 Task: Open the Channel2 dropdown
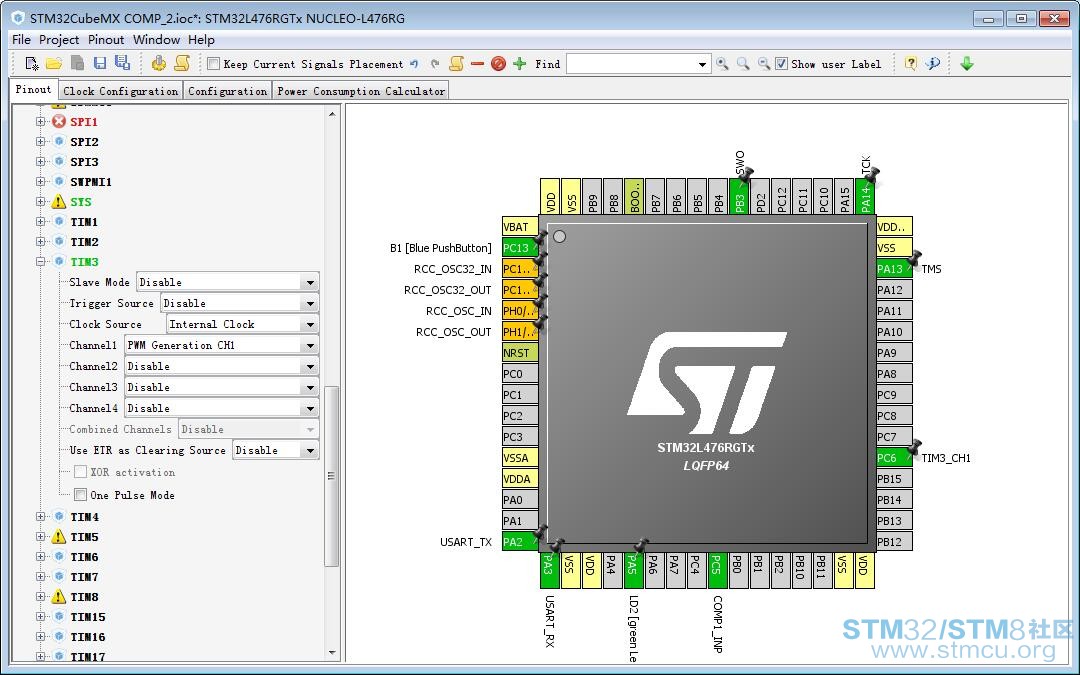[310, 366]
